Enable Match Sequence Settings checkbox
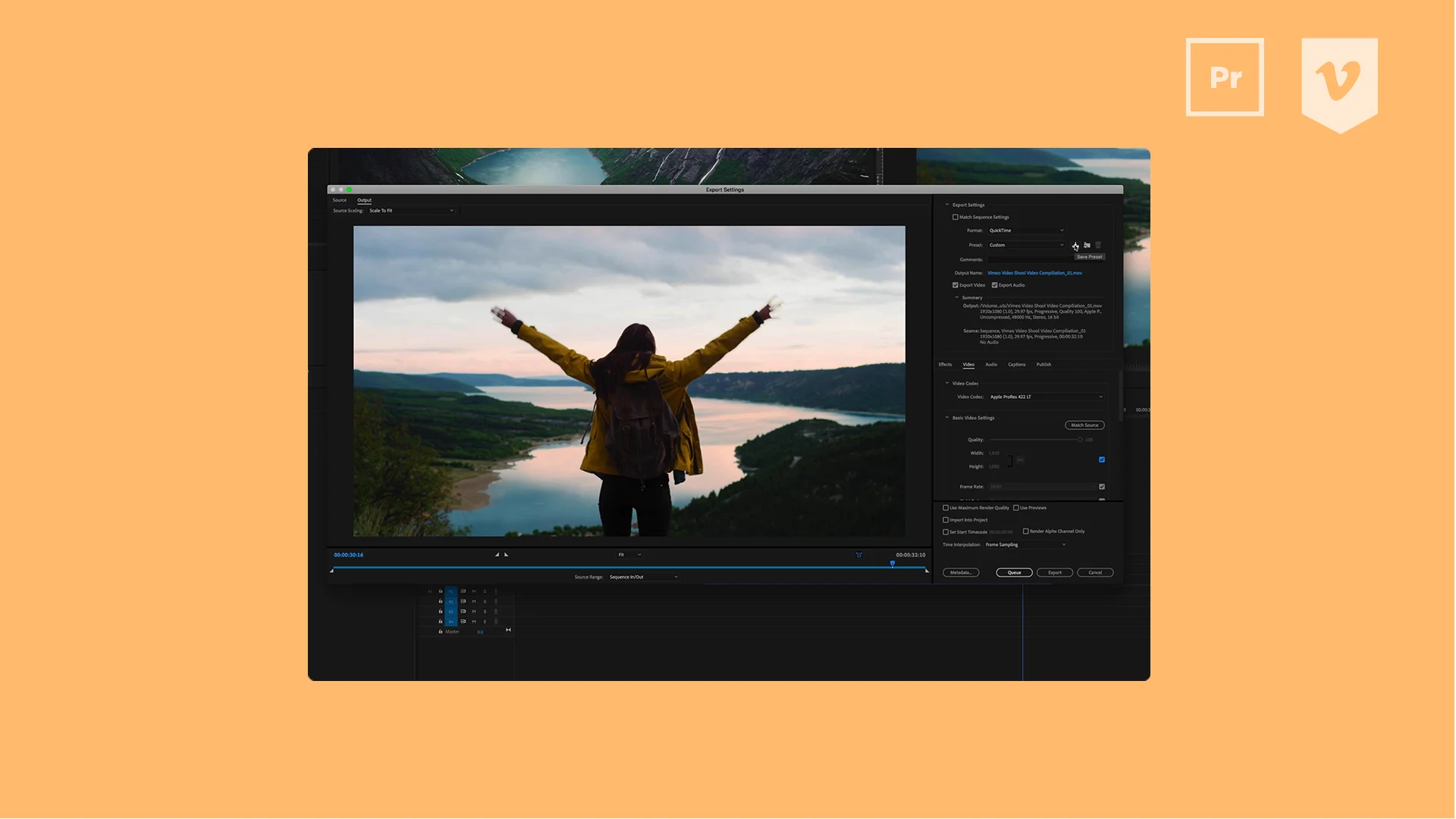1456x819 pixels. (955, 217)
